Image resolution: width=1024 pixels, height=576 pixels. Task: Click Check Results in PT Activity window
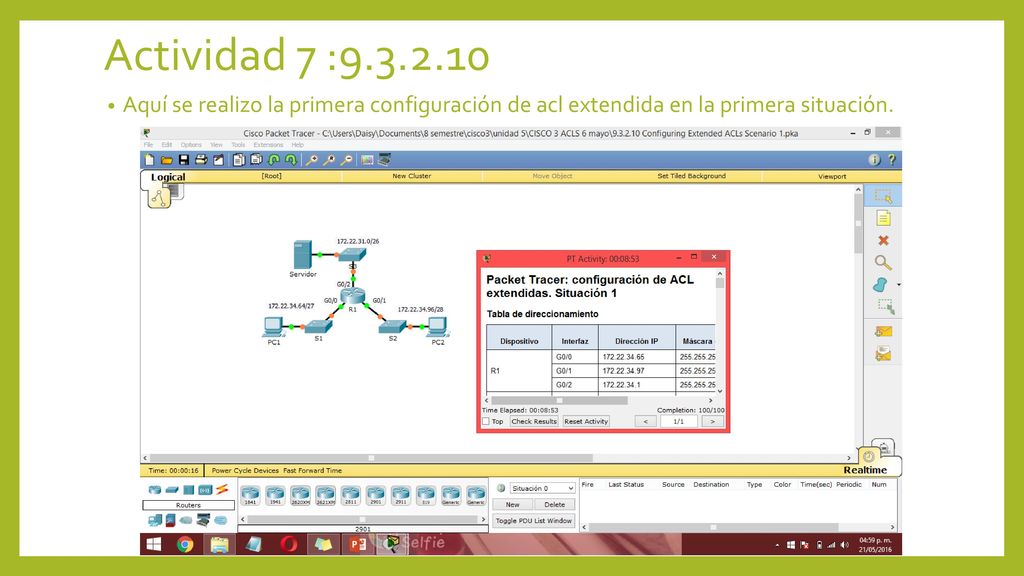pos(534,421)
